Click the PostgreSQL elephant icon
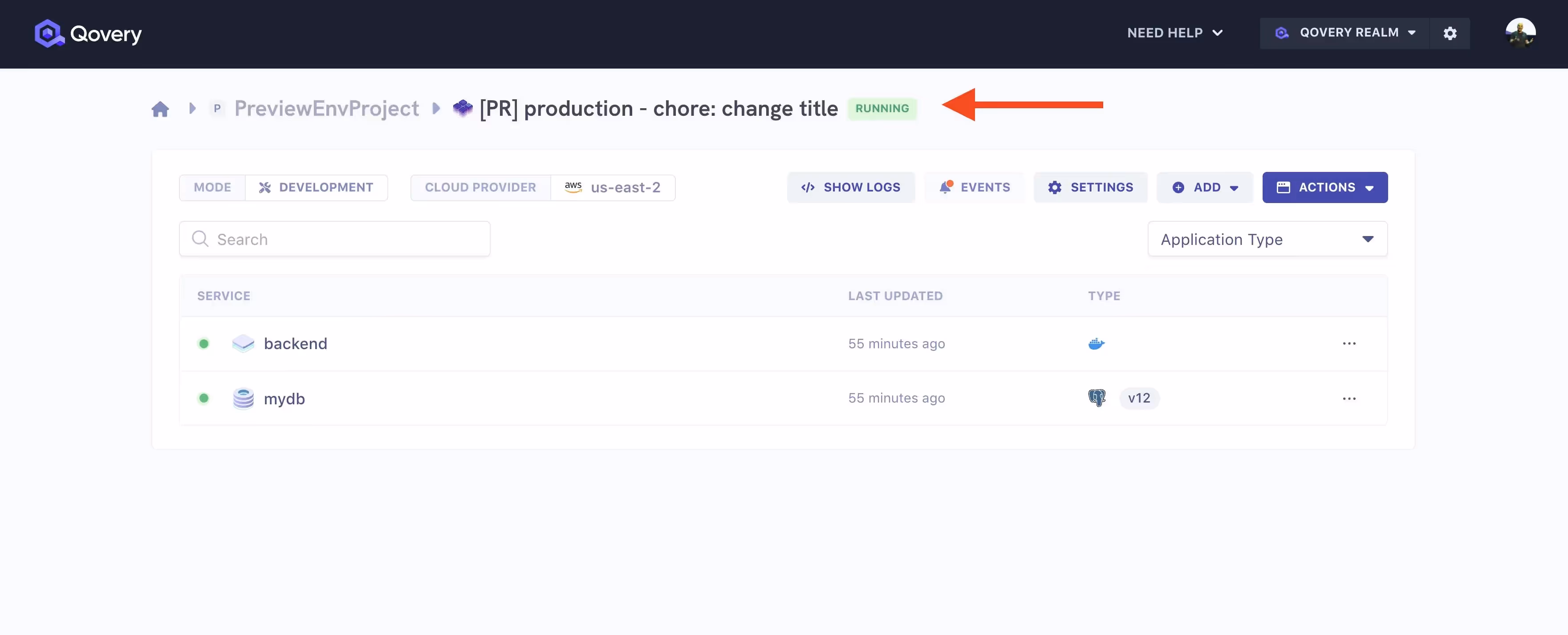The image size is (1568, 635). (1096, 398)
